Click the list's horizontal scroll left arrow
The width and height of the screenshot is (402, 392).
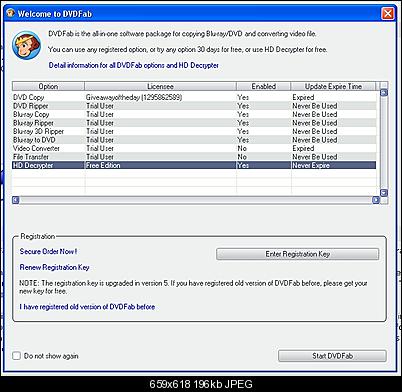pyautogui.click(x=15, y=200)
